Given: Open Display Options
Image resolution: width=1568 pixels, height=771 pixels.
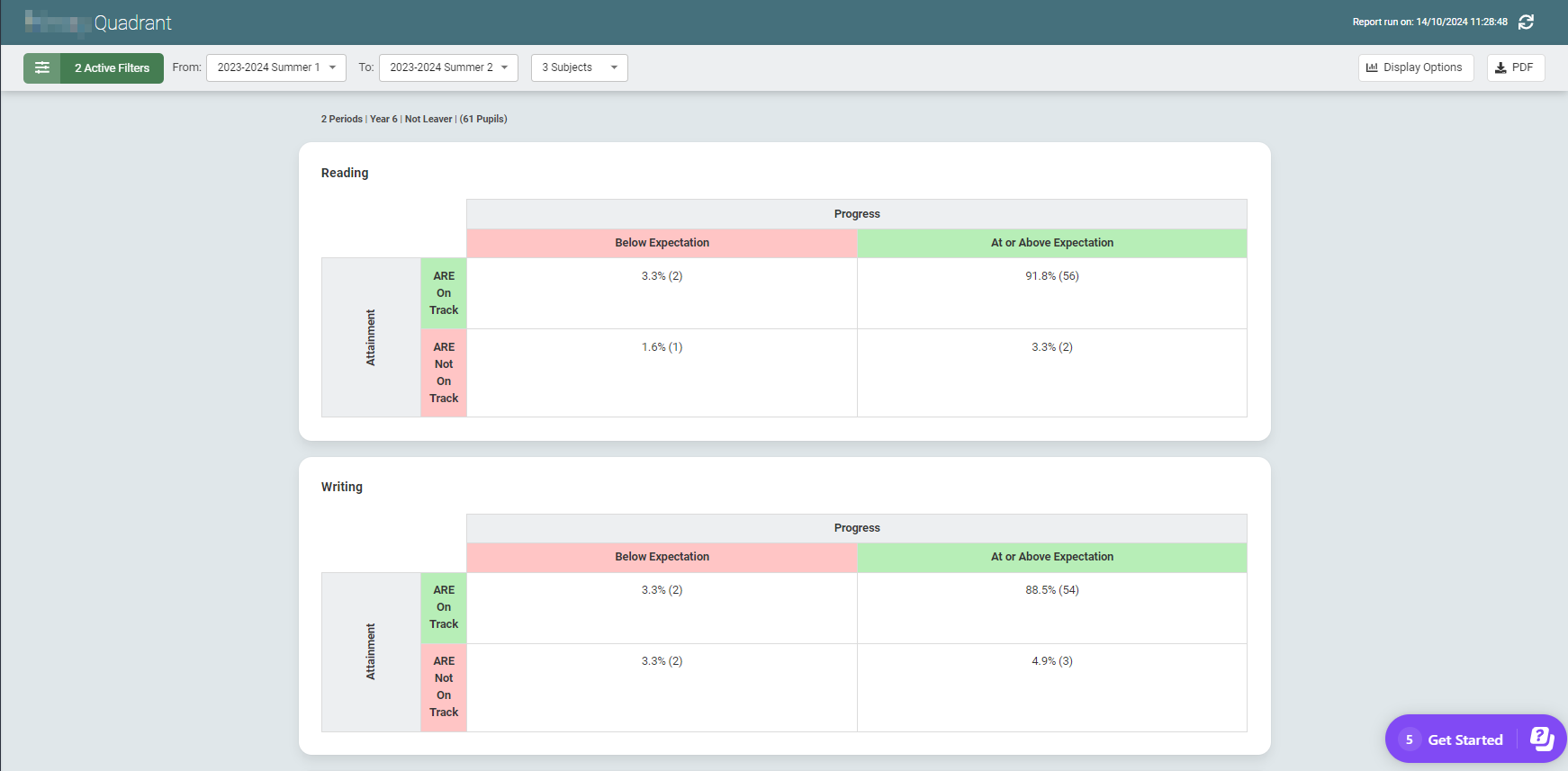Looking at the screenshot, I should 1415,67.
